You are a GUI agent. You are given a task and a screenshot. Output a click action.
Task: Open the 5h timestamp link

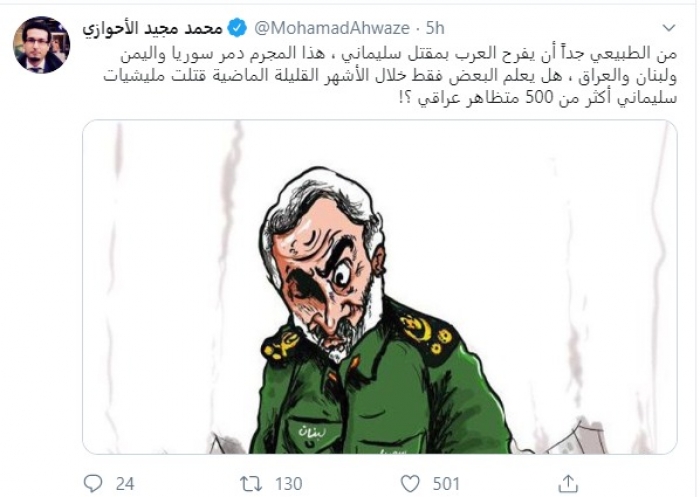pyautogui.click(x=435, y=28)
